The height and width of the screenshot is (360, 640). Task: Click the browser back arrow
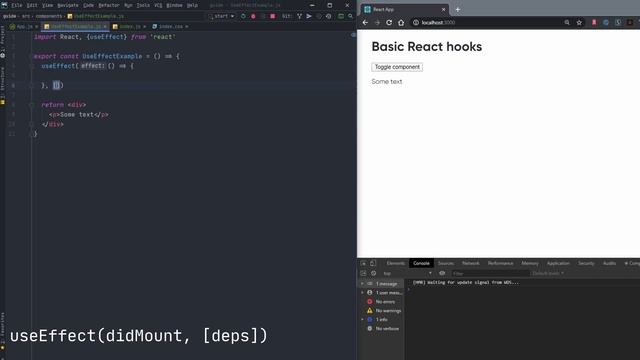click(x=365, y=22)
